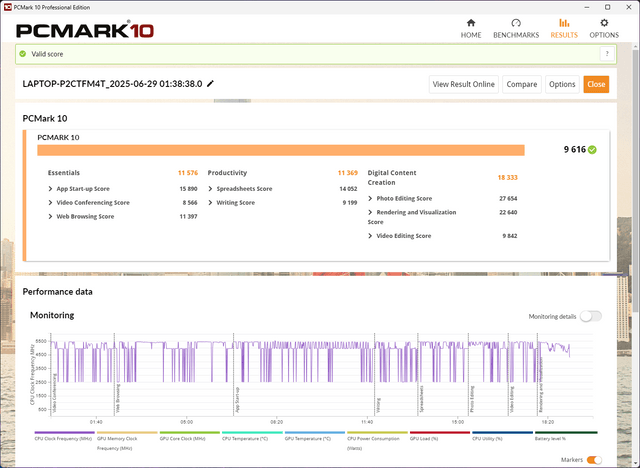Click Digital Content Creation score 18 333
This screenshot has height=468, width=640.
pos(507,177)
